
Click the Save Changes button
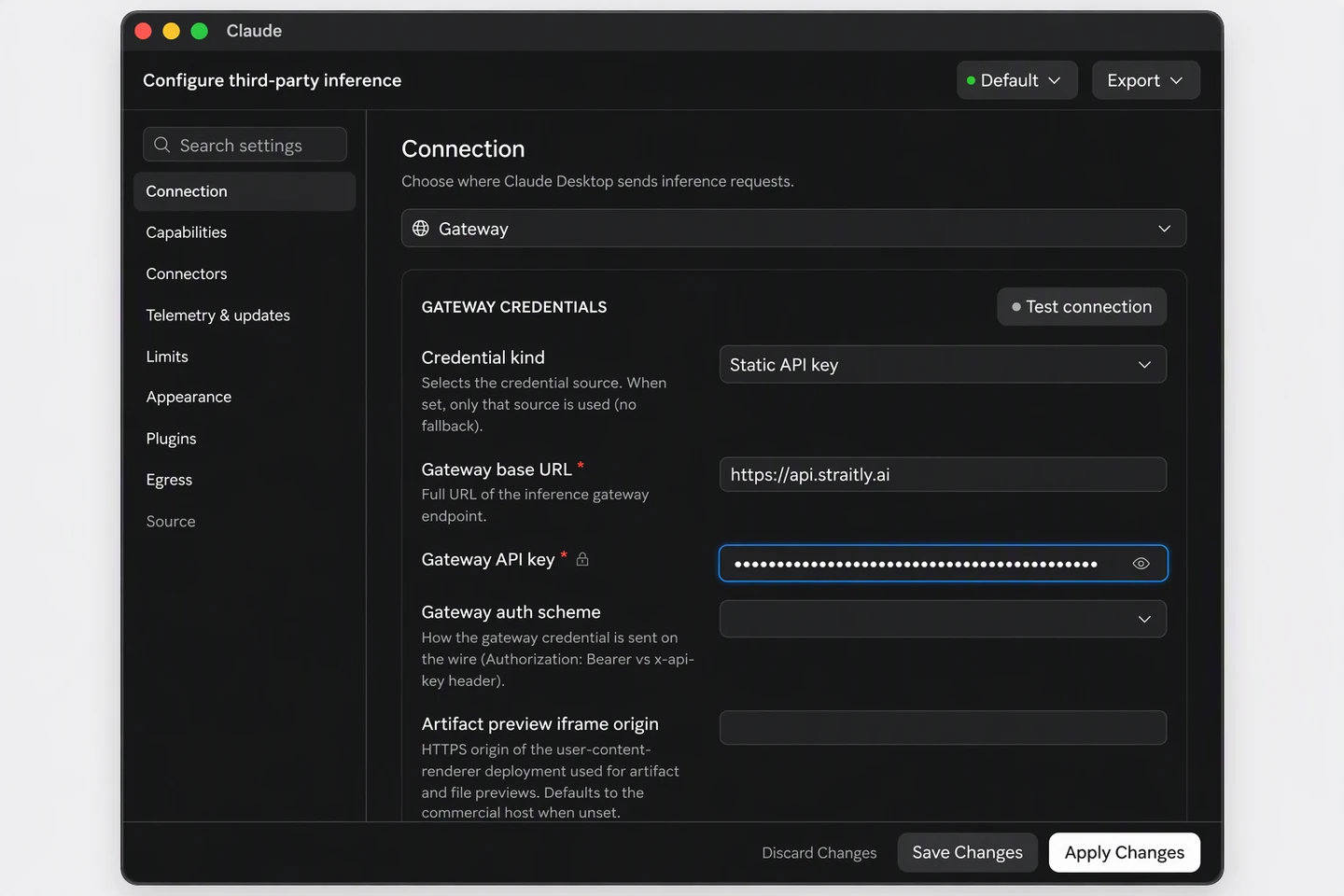(x=968, y=853)
